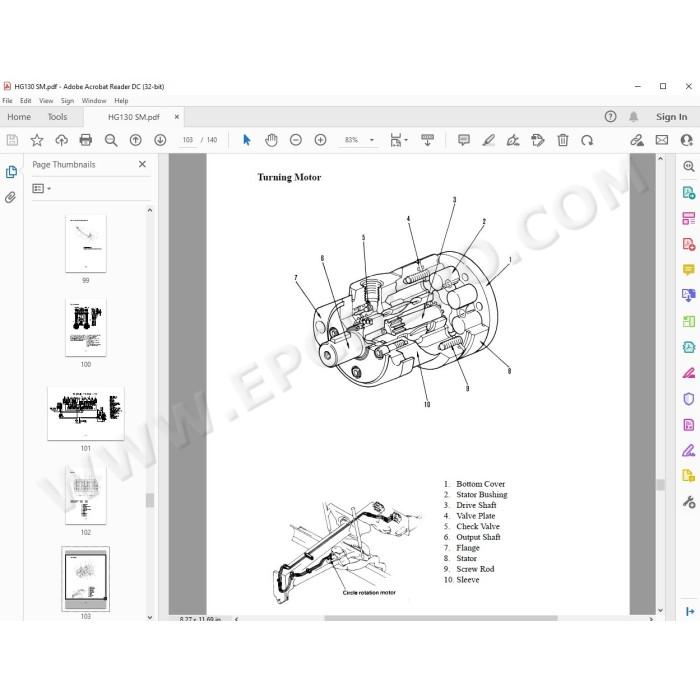Select page 103 thumbnail
Screen dimensions: 700x700
(86, 579)
